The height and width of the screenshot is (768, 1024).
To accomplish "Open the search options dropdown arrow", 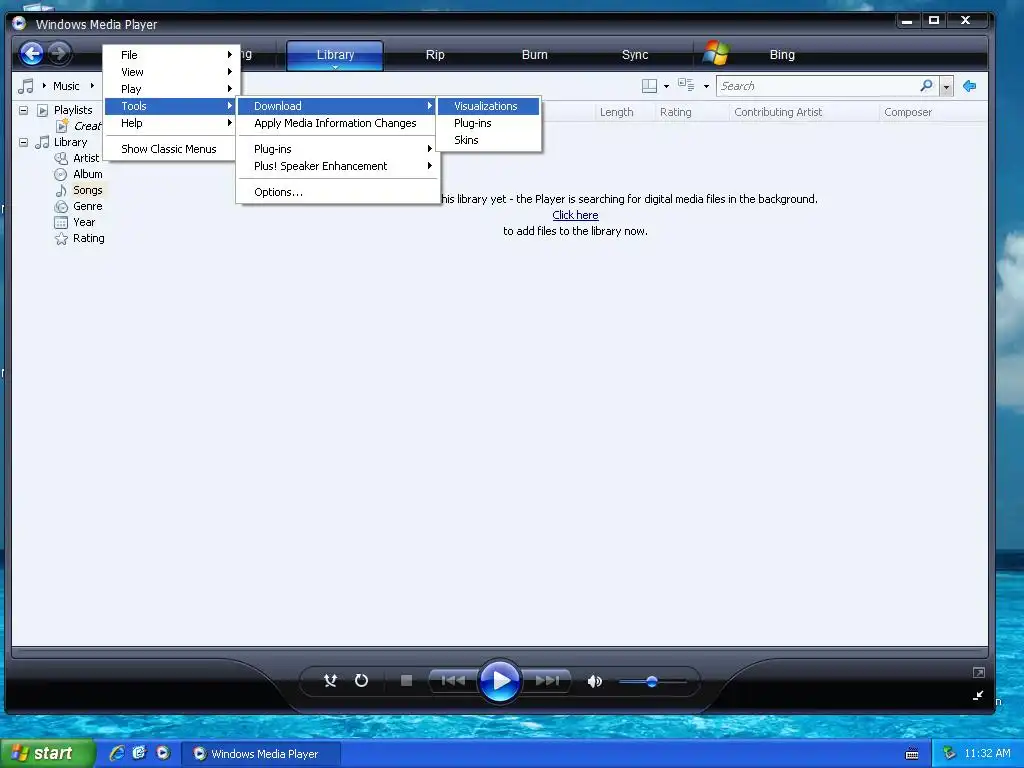I will coord(946,86).
